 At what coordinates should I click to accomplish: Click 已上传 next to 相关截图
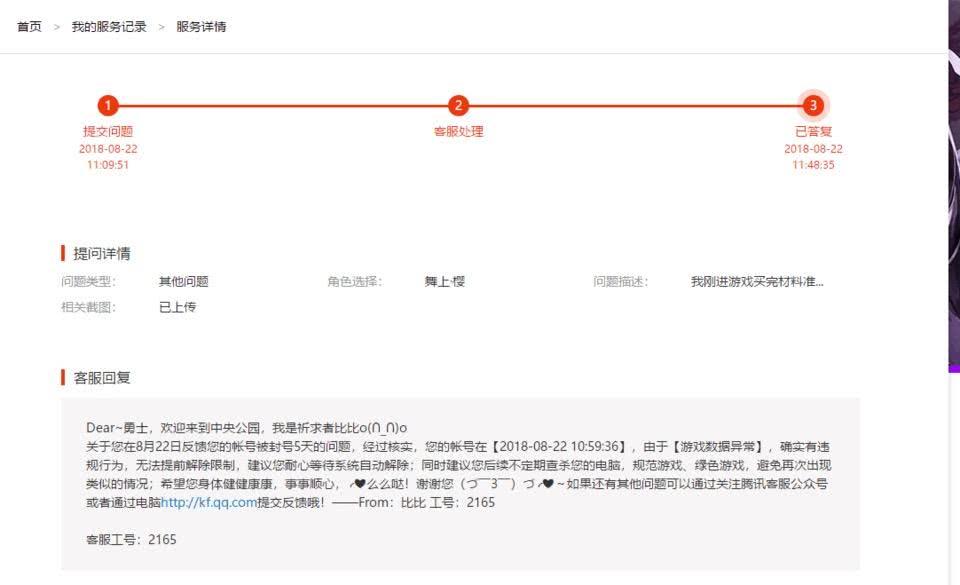(x=177, y=307)
